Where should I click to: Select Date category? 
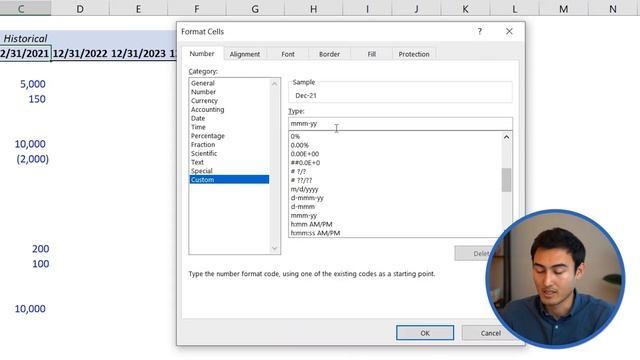tap(229, 118)
